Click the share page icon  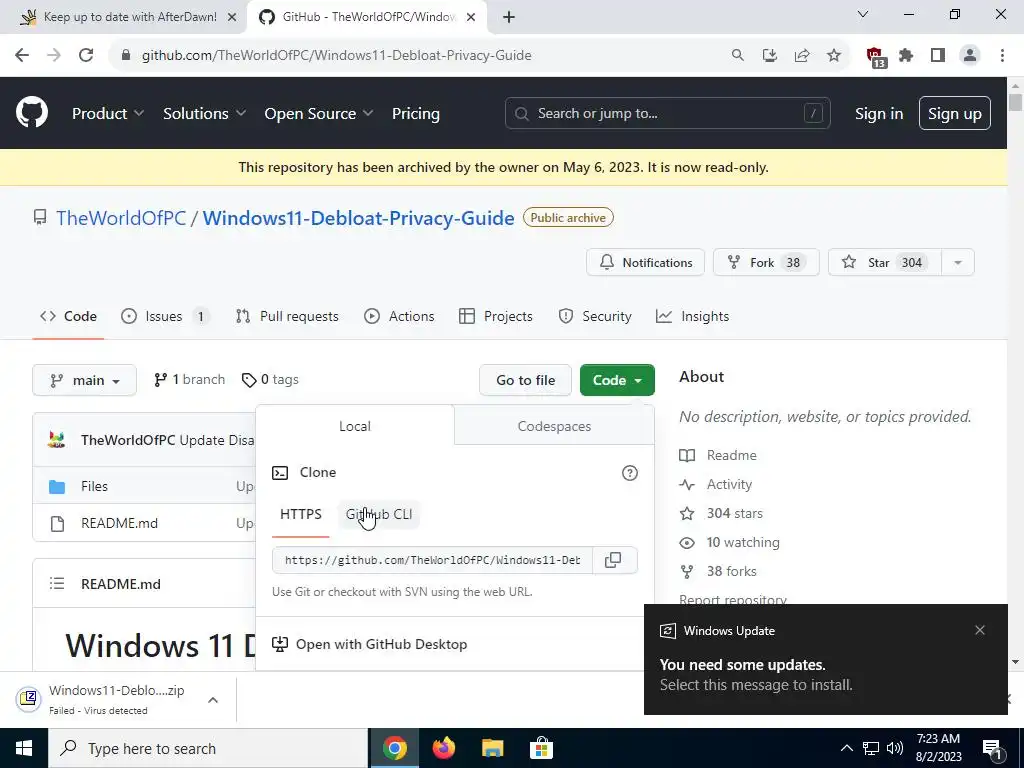click(x=802, y=56)
